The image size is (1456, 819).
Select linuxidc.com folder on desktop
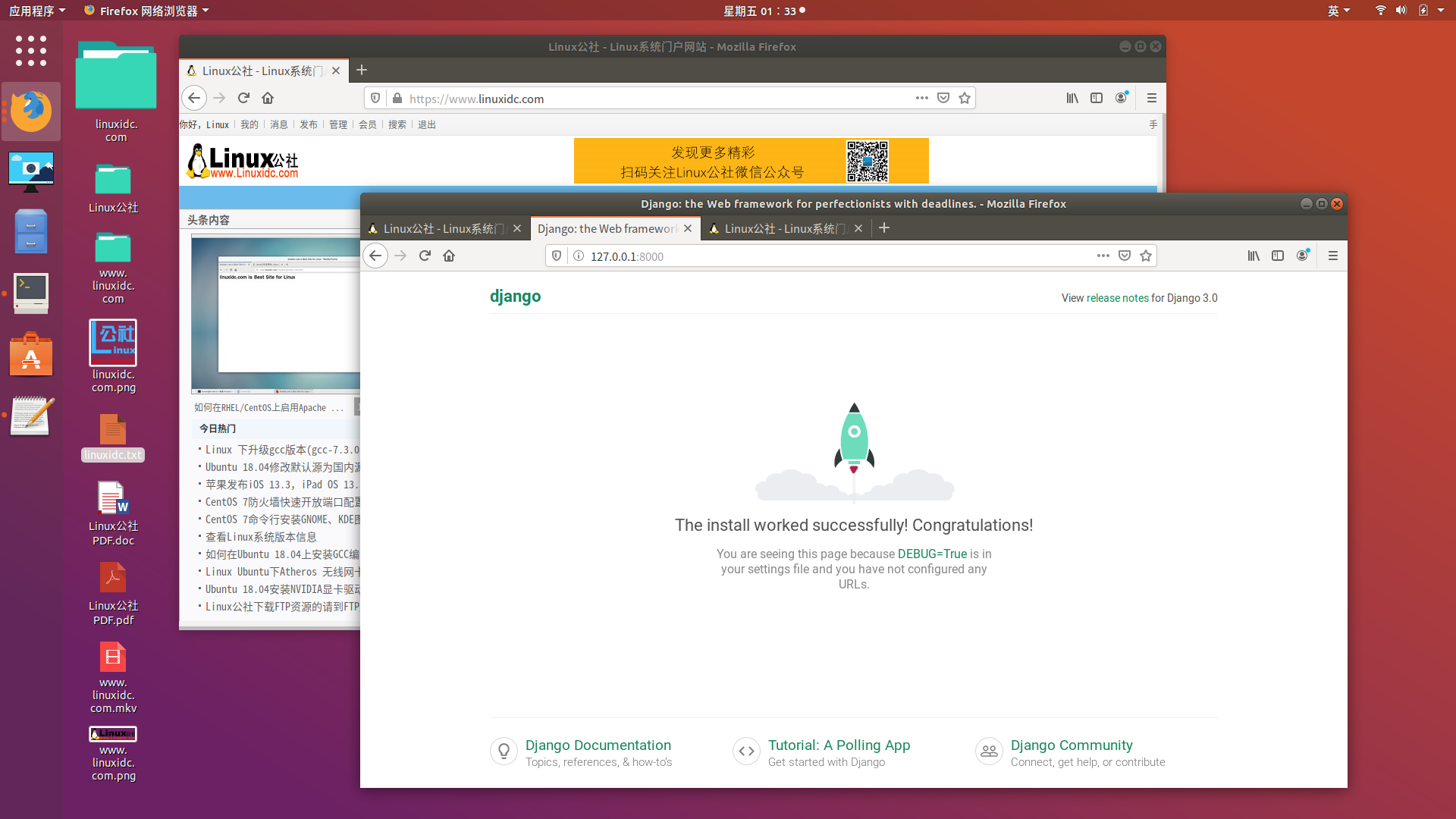pos(116,92)
